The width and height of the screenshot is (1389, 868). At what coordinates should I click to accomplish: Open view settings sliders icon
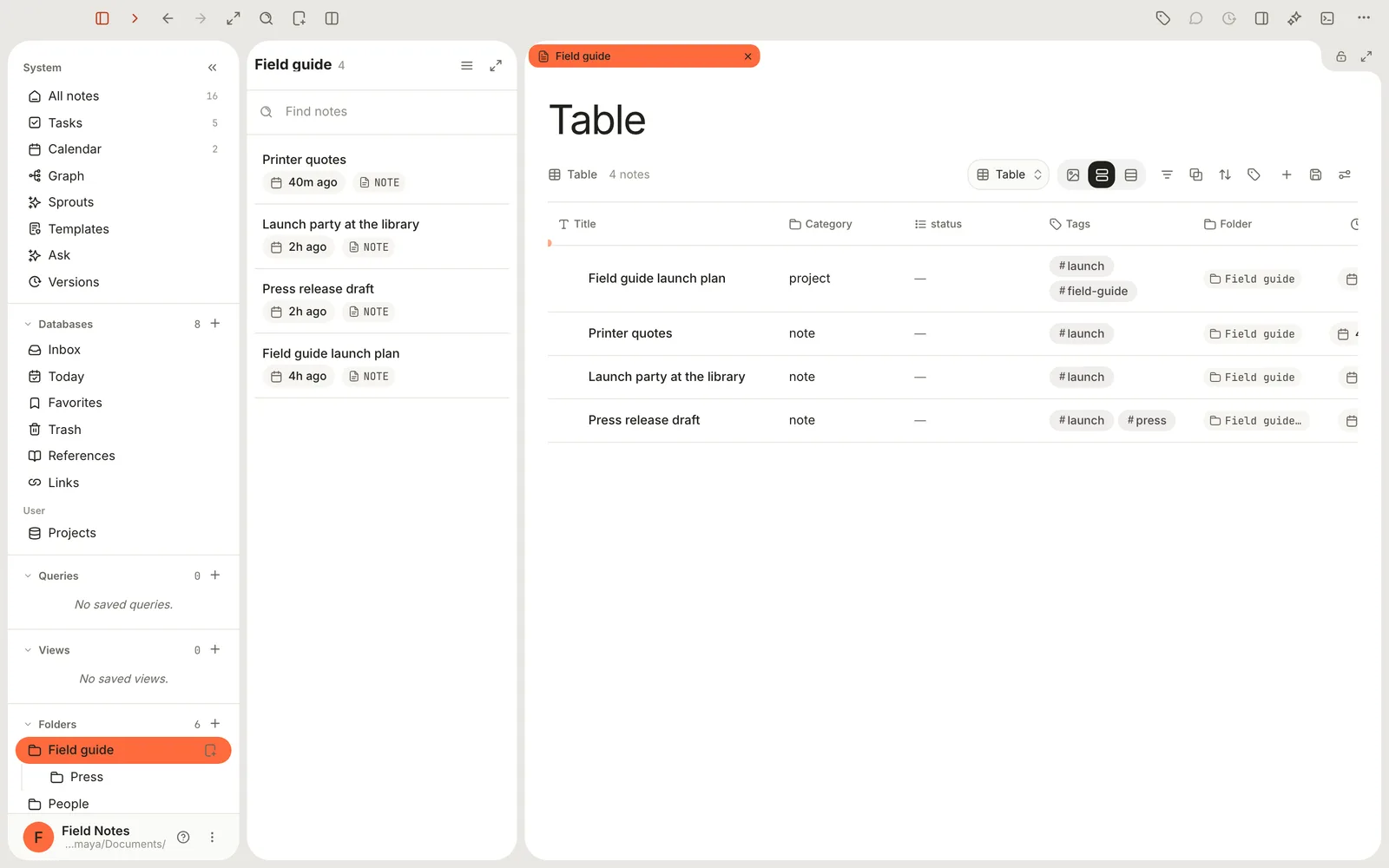[1345, 174]
